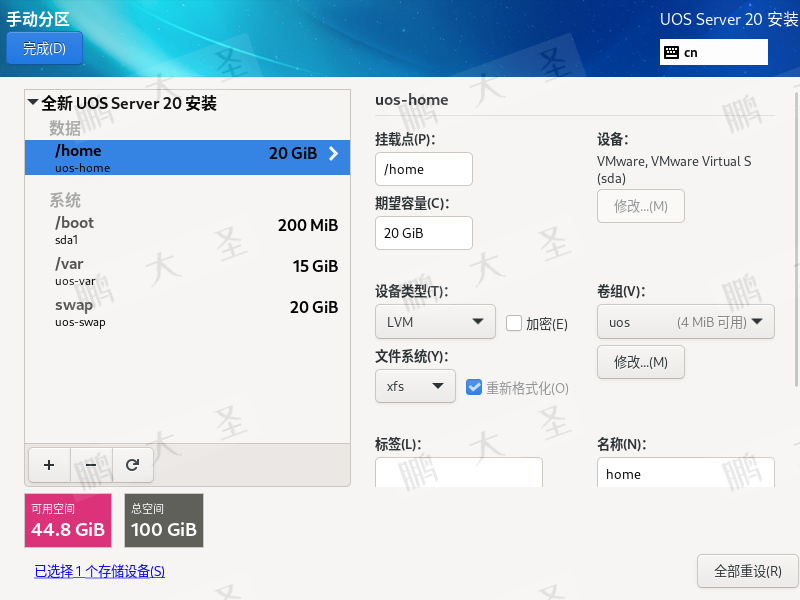Toggle the 加密(E) encrypt checkbox
The height and width of the screenshot is (600, 800).
coord(514,323)
